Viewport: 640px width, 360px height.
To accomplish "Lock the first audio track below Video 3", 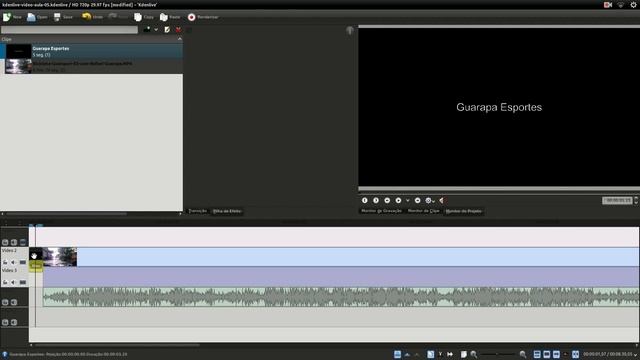I will click(x=5, y=302).
